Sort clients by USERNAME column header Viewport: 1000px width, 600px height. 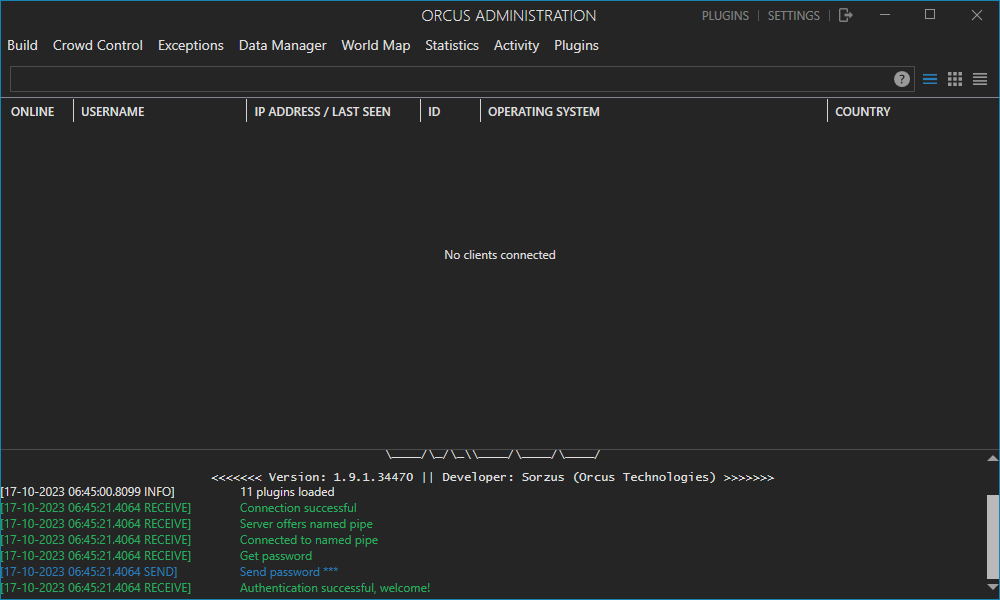(113, 112)
